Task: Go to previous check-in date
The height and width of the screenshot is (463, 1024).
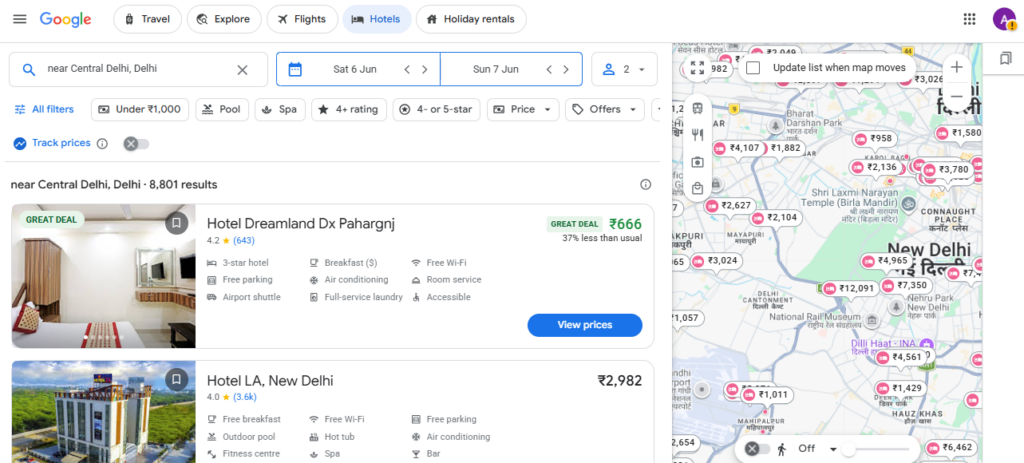Action: coord(407,69)
